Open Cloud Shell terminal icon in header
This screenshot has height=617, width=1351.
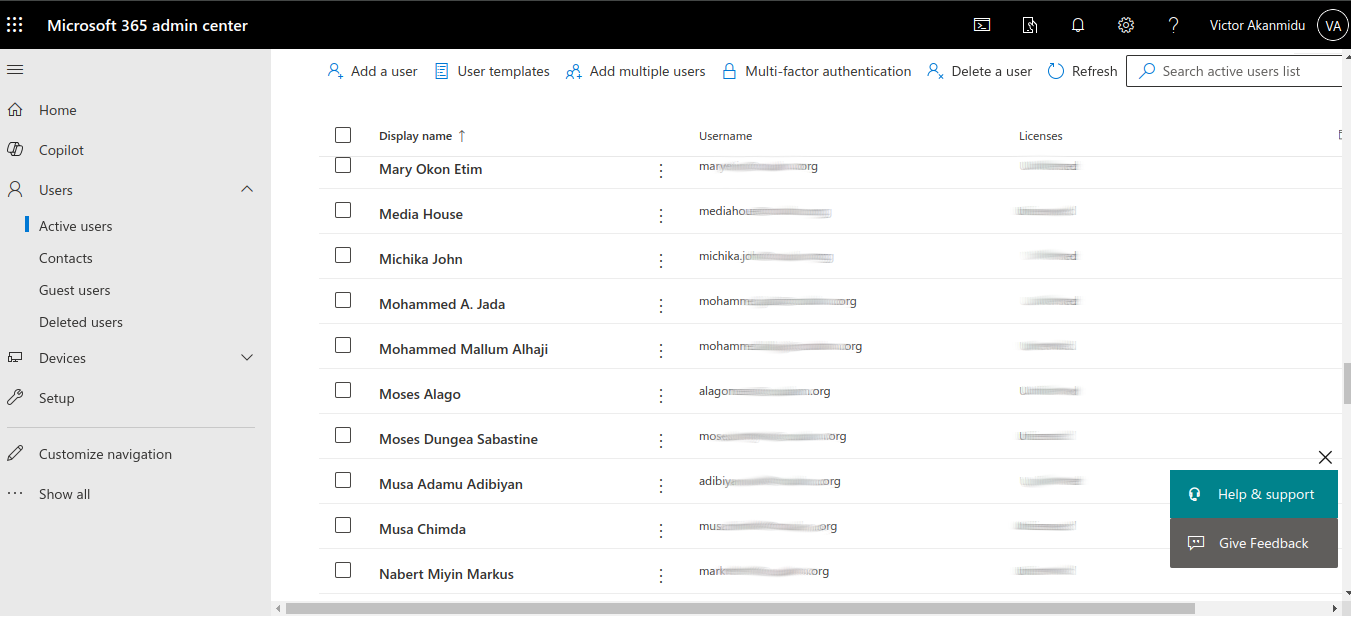point(982,25)
